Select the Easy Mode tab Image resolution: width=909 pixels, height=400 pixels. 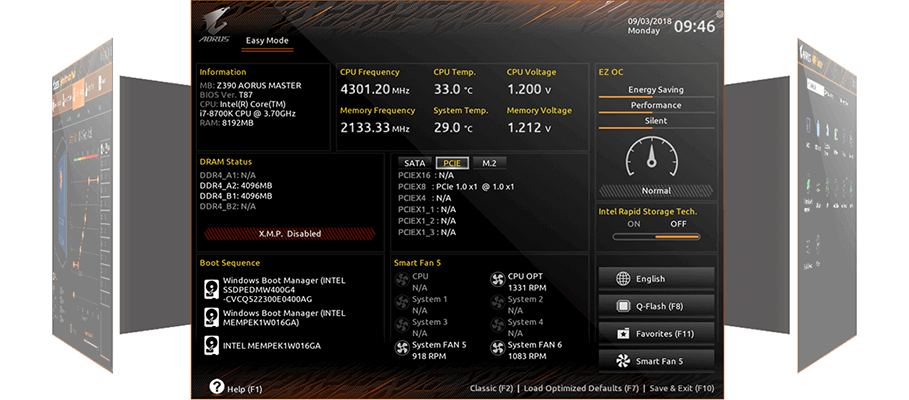click(267, 41)
